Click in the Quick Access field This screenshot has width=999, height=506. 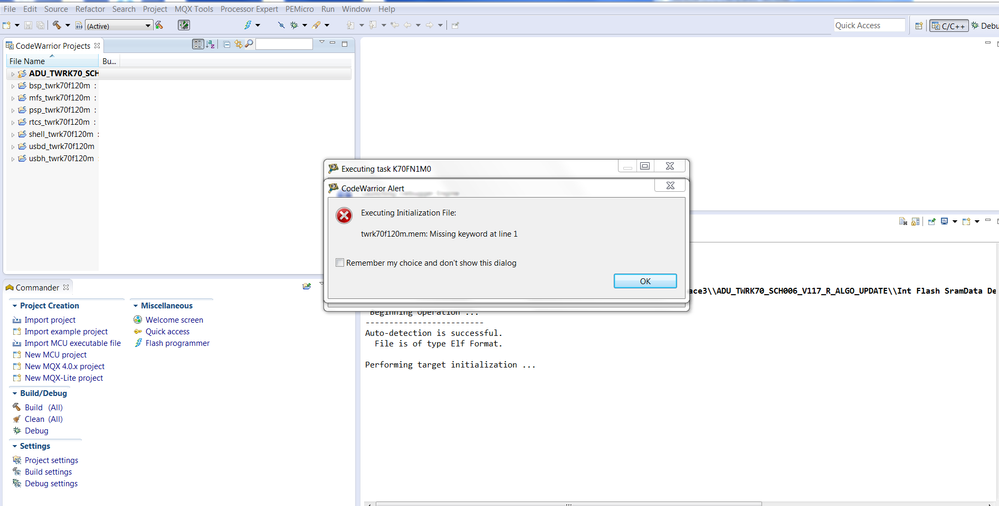(x=869, y=25)
